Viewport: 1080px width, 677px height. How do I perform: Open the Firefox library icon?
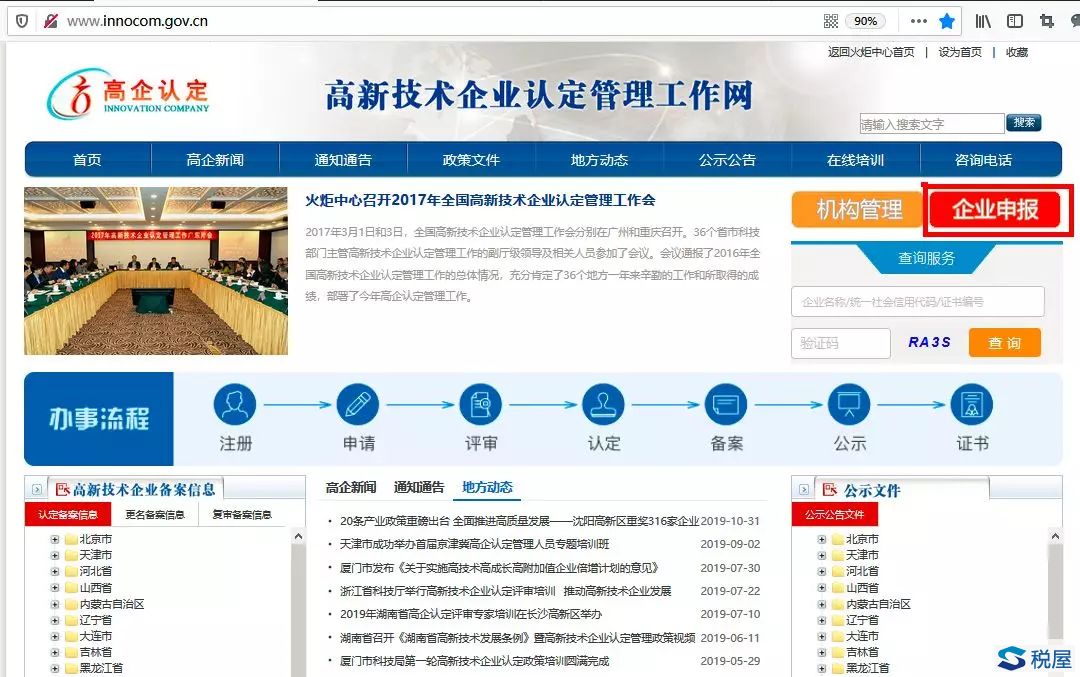[x=984, y=20]
